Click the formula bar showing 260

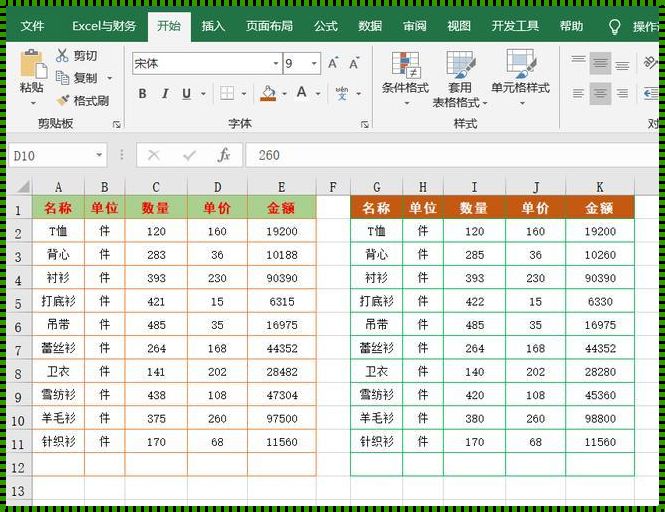pos(452,155)
